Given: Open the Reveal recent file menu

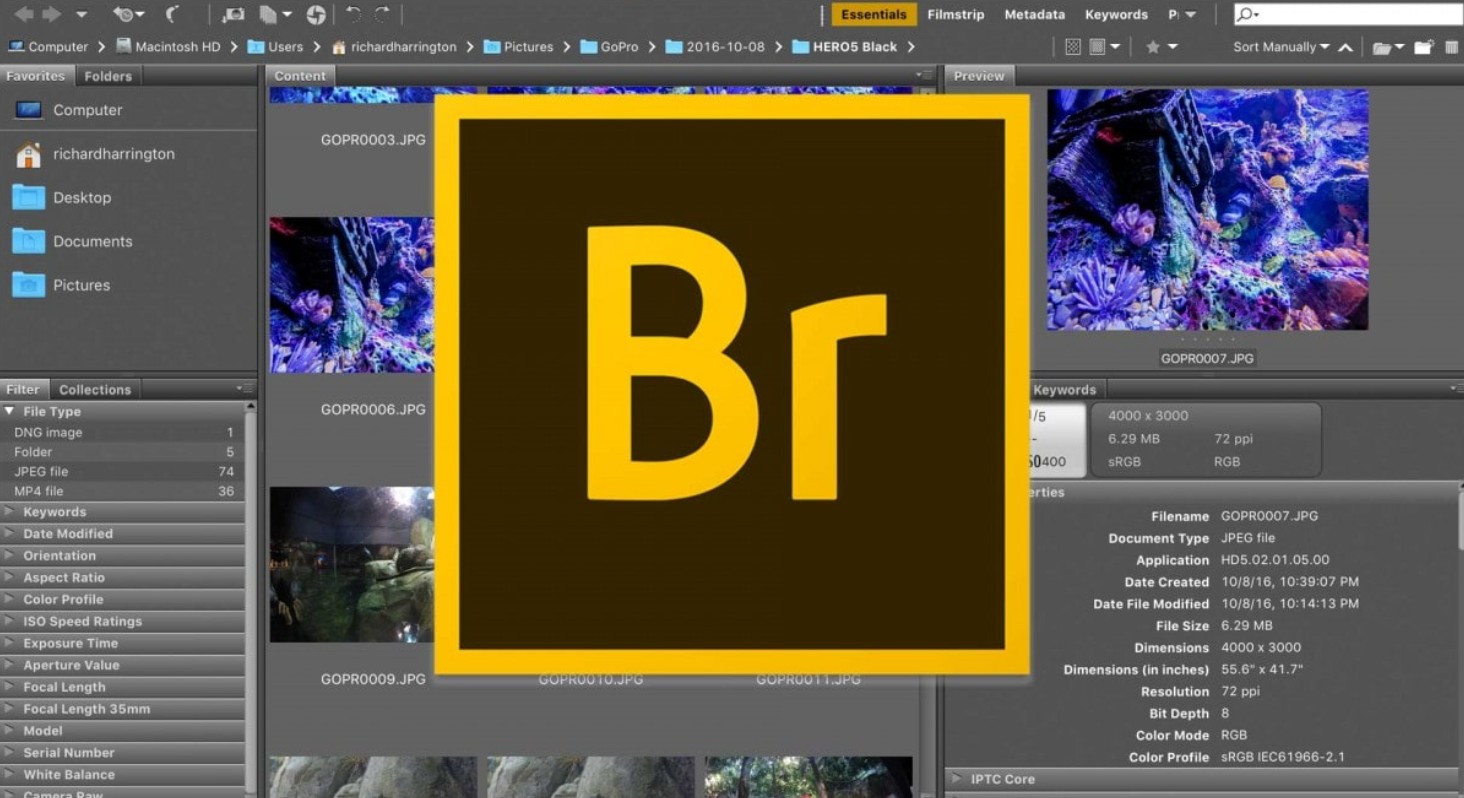Looking at the screenshot, I should pos(129,15).
